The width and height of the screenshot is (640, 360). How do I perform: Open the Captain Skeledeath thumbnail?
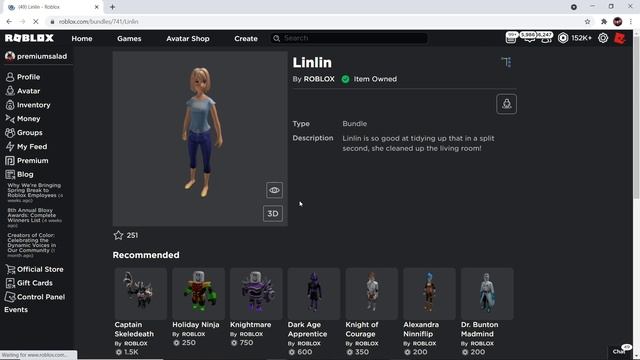[x=140, y=293]
